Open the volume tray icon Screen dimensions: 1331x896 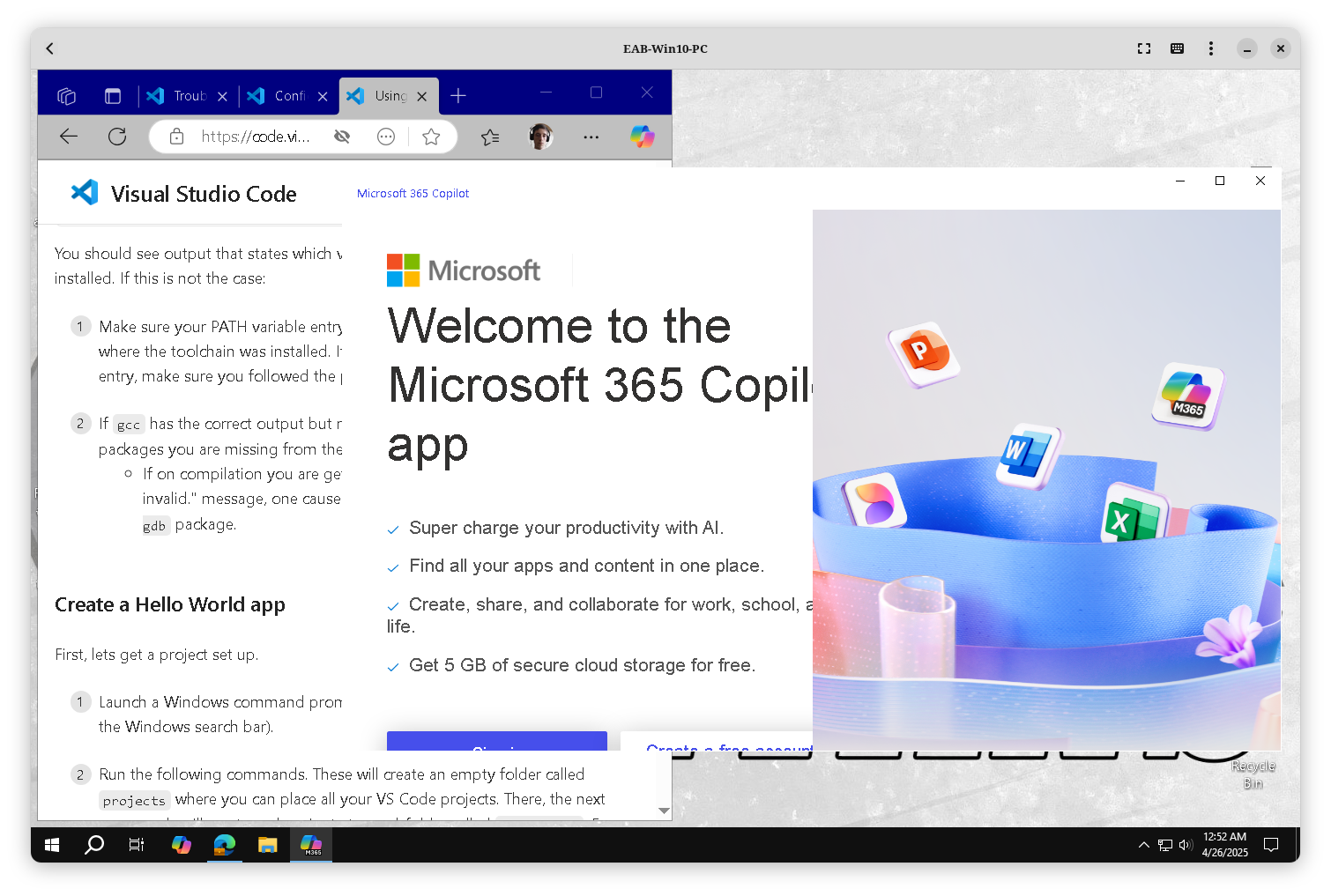pyautogui.click(x=1186, y=845)
